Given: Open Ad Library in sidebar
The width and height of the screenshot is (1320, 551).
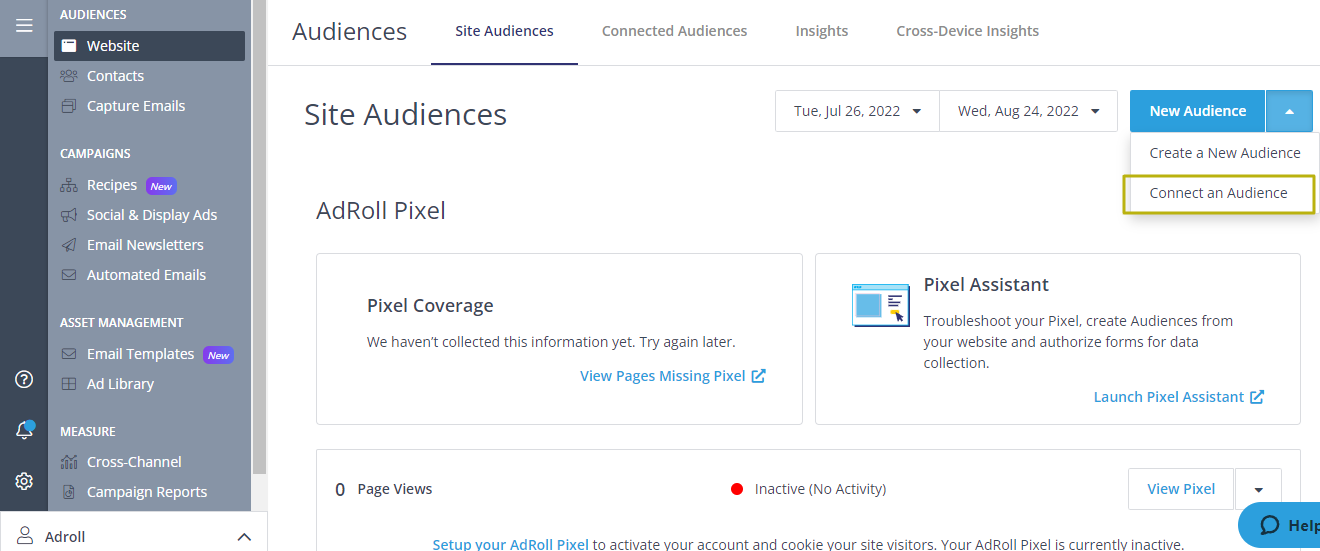Looking at the screenshot, I should pyautogui.click(x=120, y=384).
